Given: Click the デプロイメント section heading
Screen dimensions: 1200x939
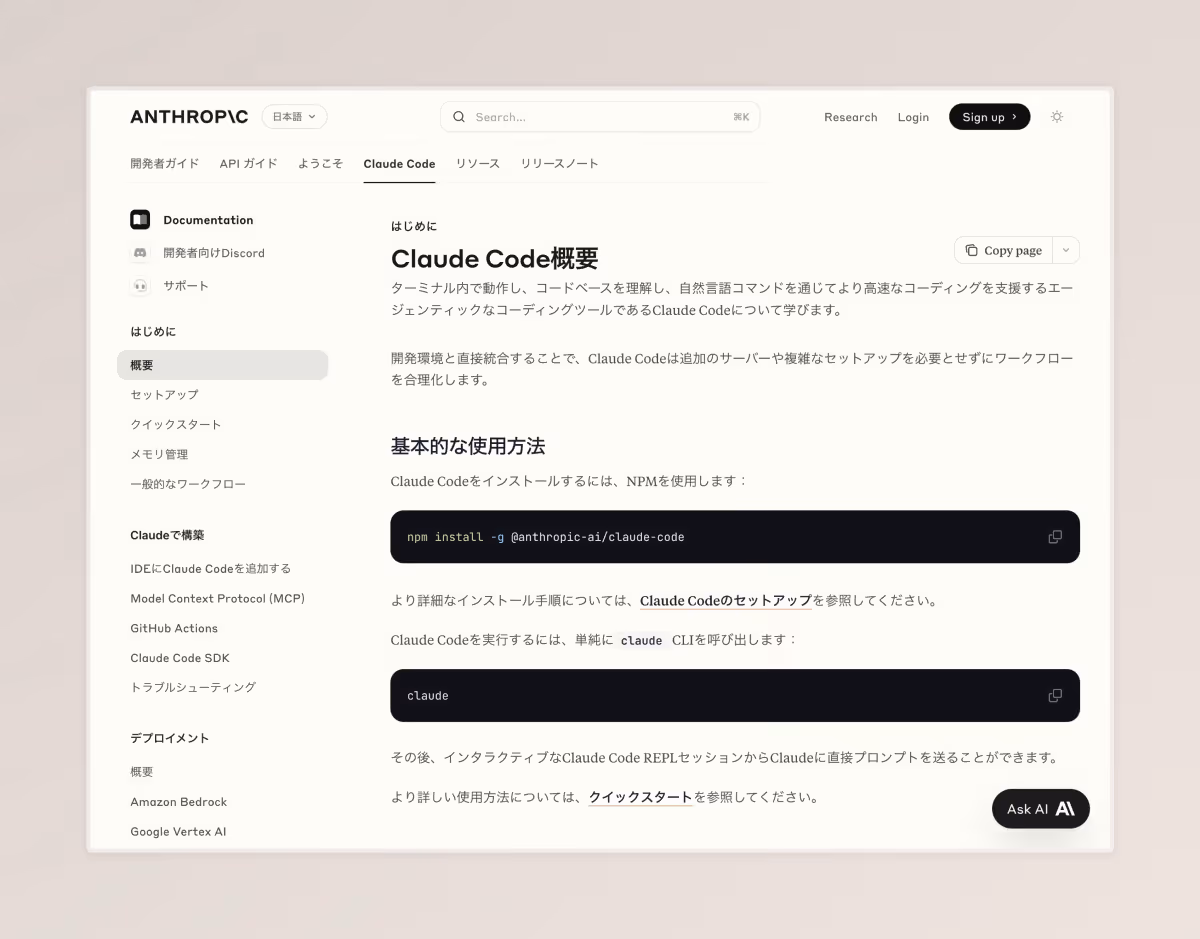Looking at the screenshot, I should (x=170, y=738).
